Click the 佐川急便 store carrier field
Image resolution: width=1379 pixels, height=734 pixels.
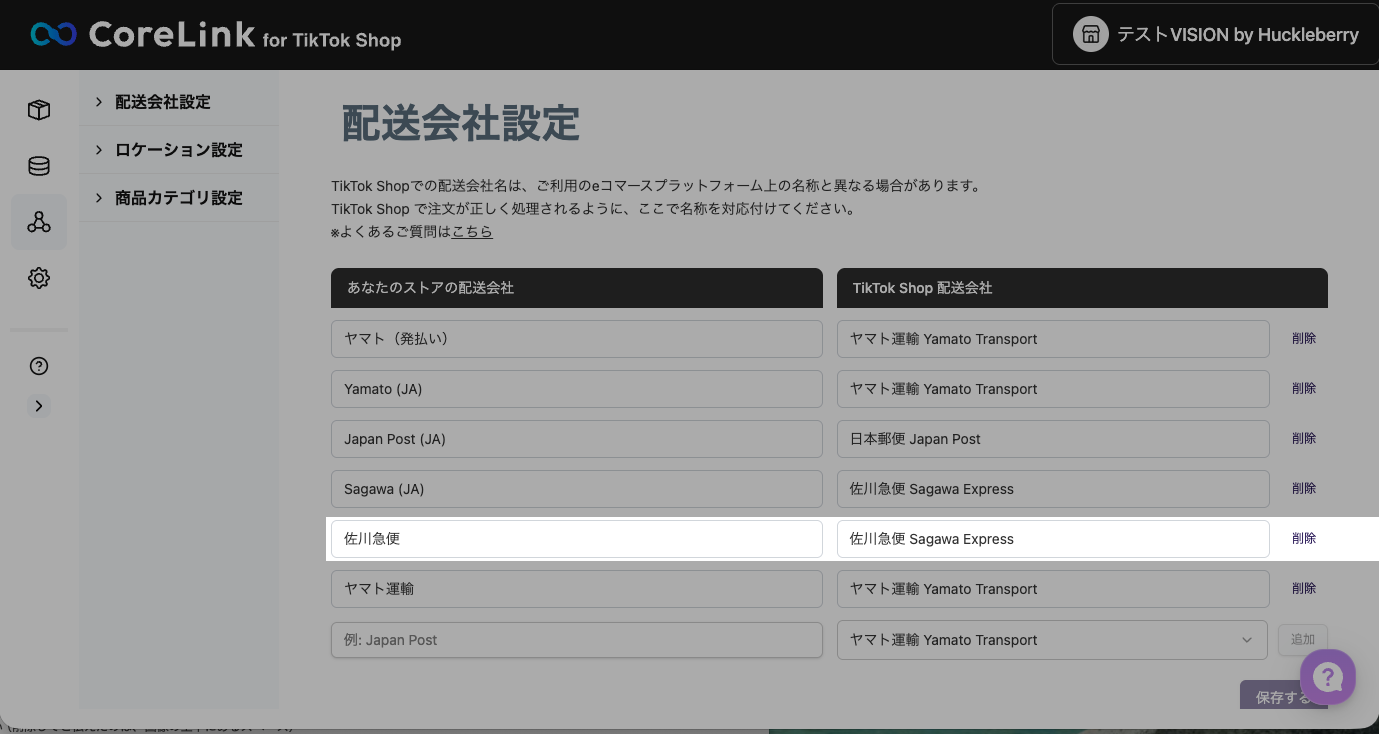577,539
